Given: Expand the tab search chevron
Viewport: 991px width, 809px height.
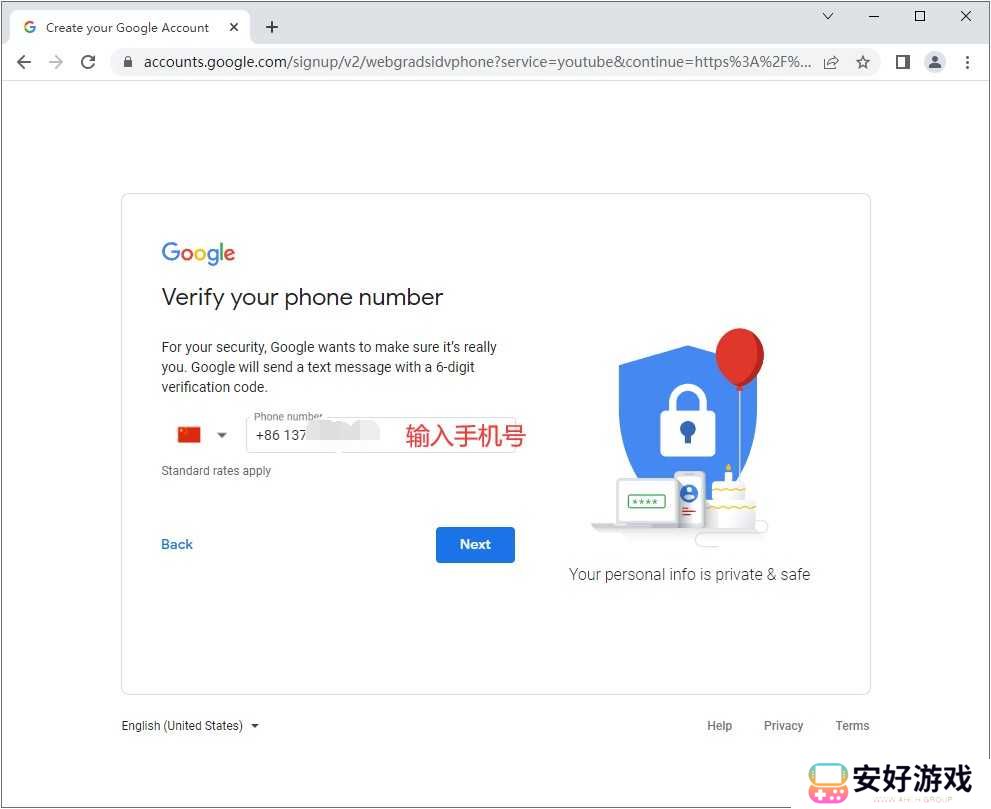Looking at the screenshot, I should pyautogui.click(x=828, y=16).
